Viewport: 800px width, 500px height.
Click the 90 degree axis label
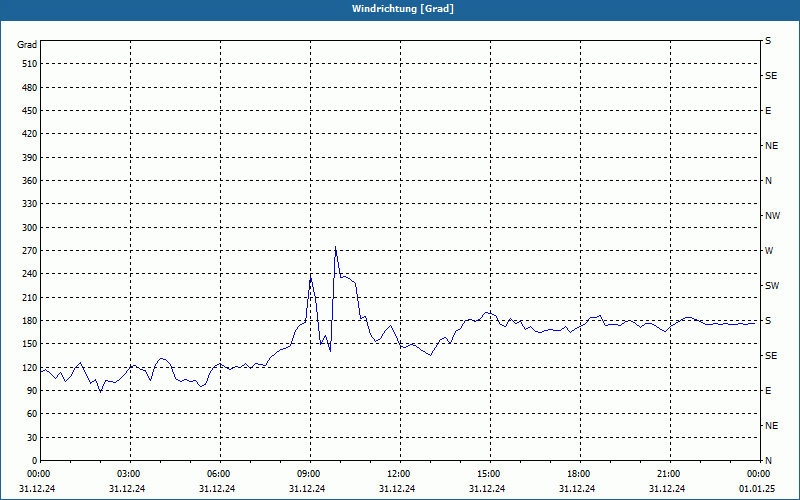click(x=32, y=391)
